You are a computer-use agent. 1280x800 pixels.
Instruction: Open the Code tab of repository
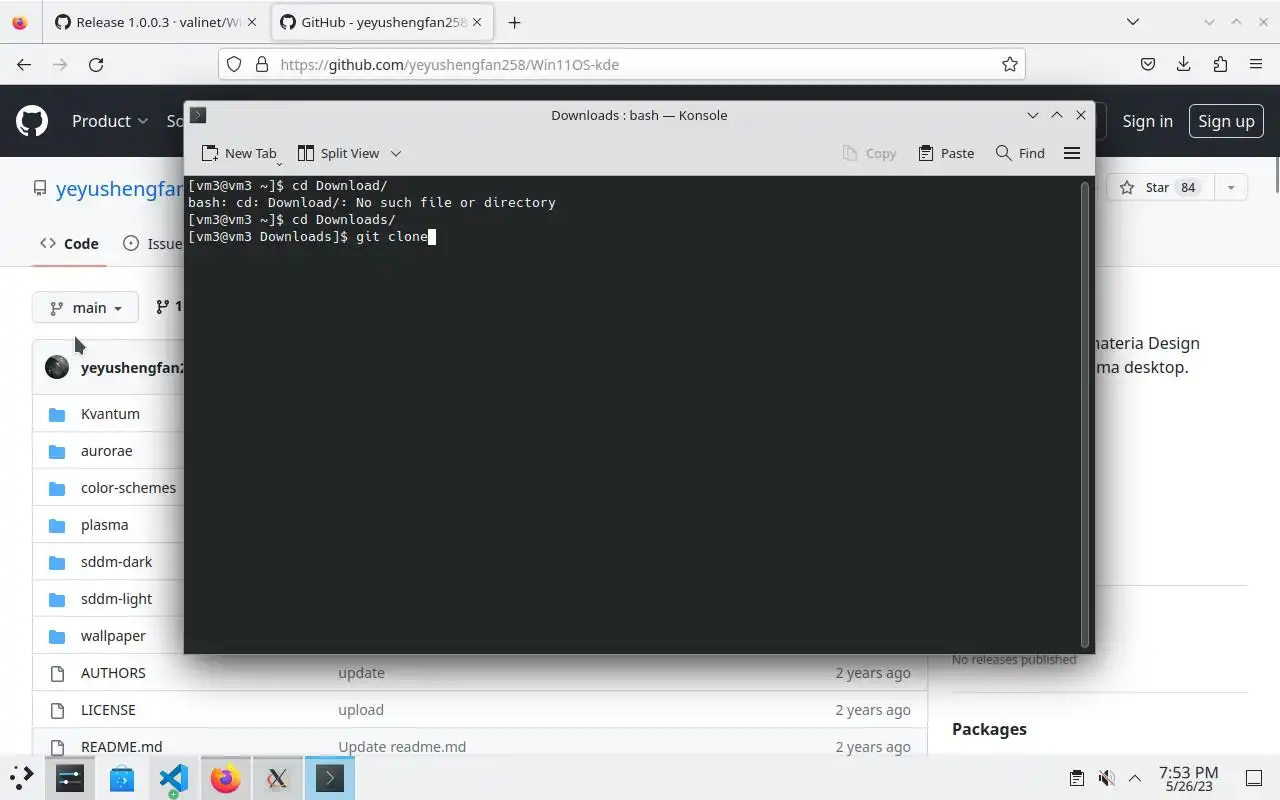pyautogui.click(x=69, y=243)
